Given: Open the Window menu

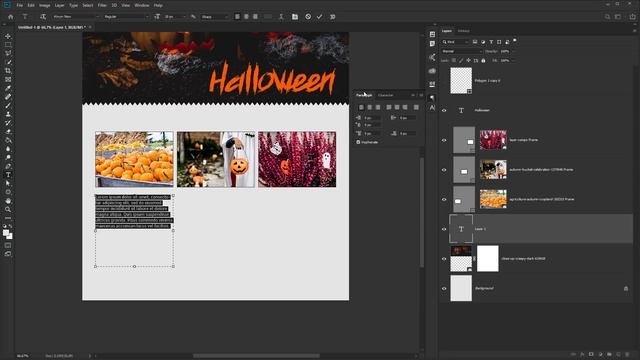Looking at the screenshot, I should 142,5.
